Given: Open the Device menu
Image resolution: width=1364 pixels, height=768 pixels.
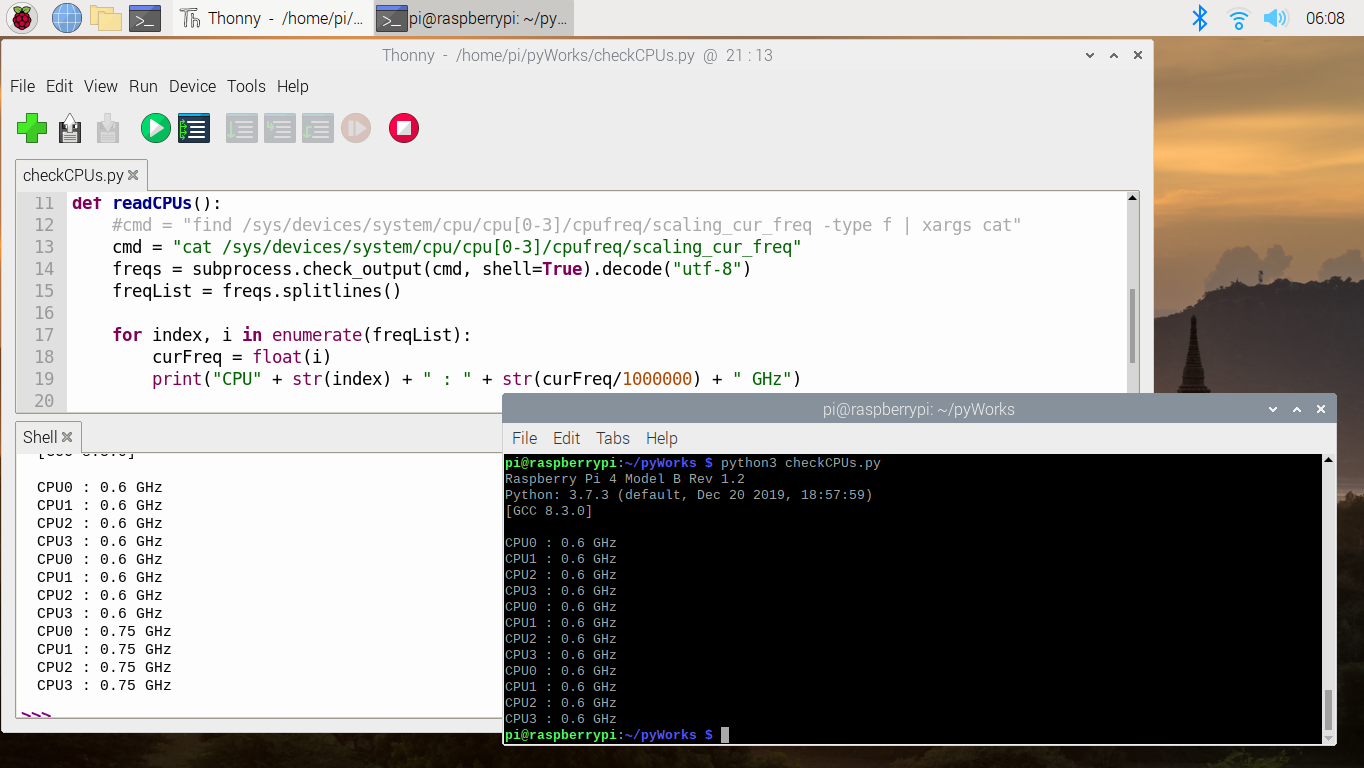Looking at the screenshot, I should point(192,86).
